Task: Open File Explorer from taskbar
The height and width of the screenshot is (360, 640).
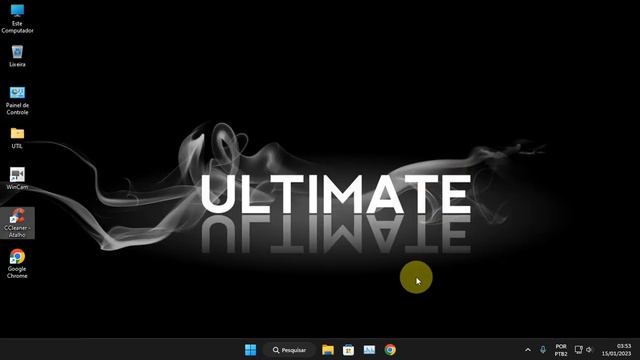Action: click(x=328, y=350)
